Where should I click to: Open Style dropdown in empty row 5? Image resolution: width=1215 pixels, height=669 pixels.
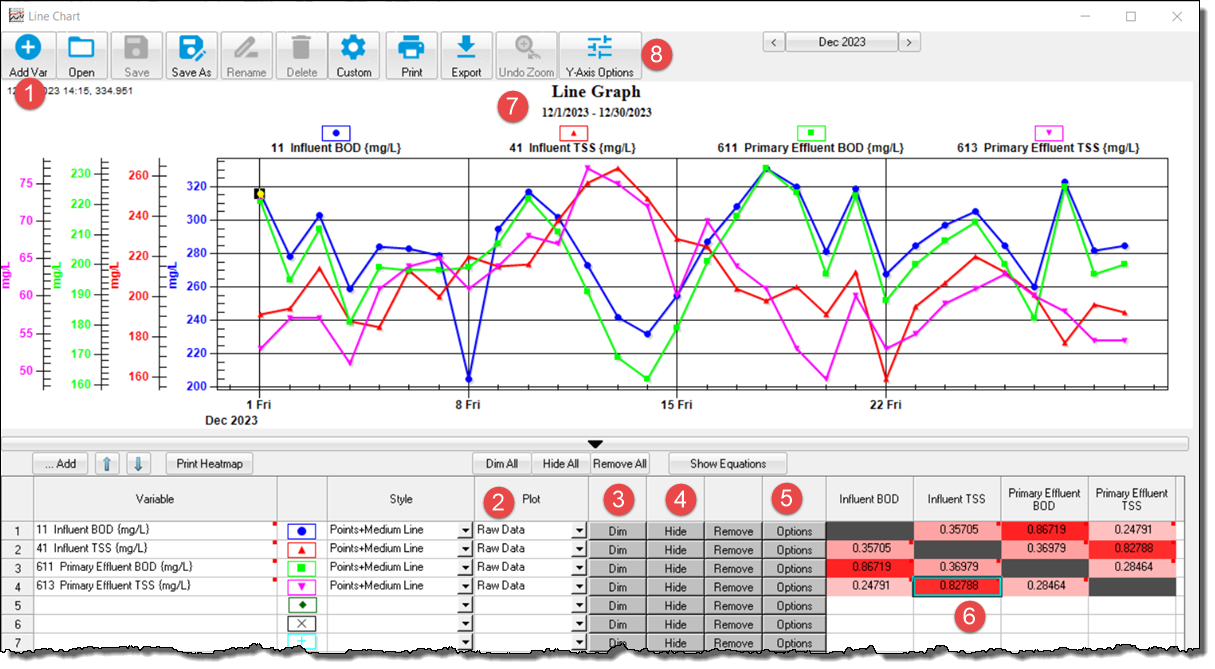click(x=464, y=605)
